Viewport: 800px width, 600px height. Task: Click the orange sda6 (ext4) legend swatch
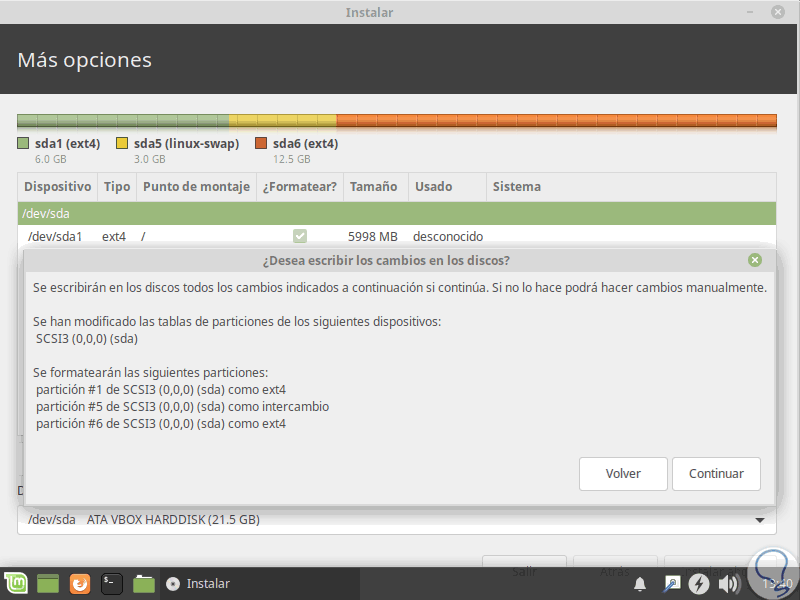click(261, 143)
